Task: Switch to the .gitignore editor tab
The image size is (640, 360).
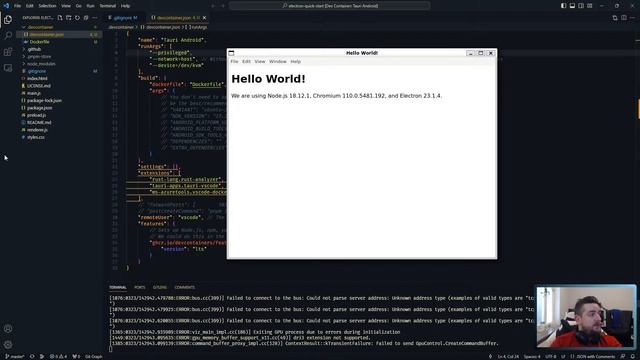Action: coord(124,18)
